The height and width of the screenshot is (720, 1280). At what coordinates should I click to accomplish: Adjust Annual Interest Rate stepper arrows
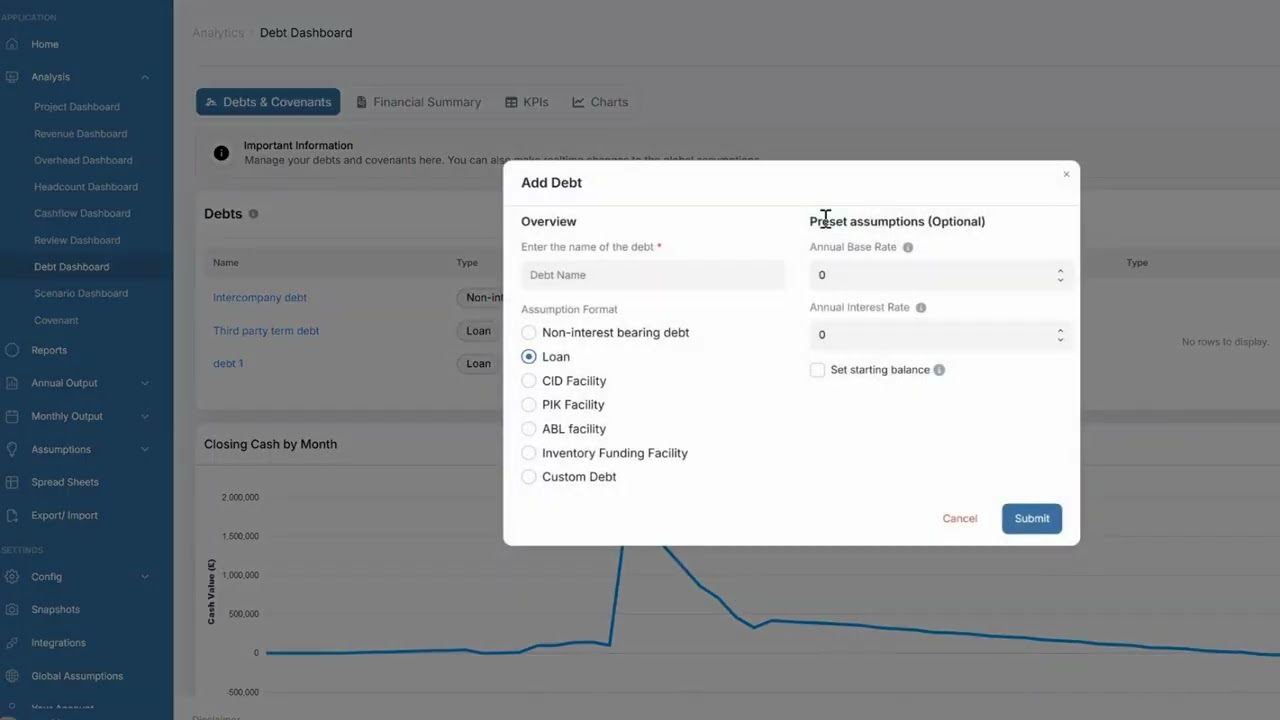(1060, 335)
